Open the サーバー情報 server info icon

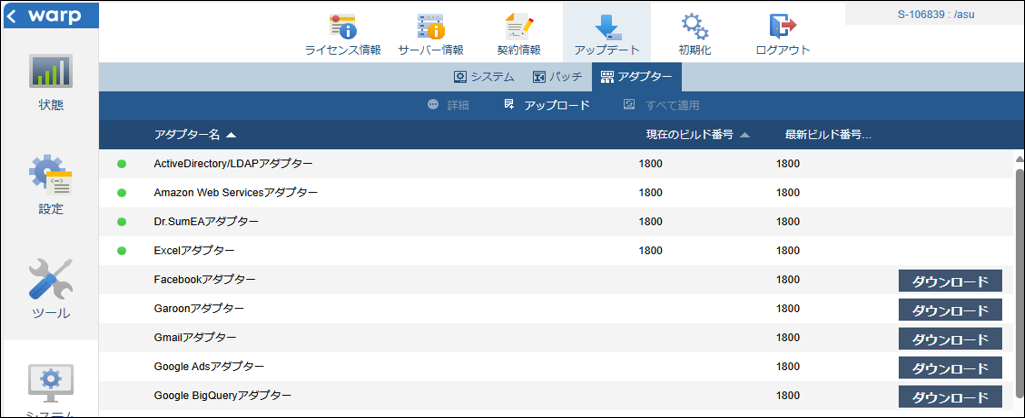(431, 27)
